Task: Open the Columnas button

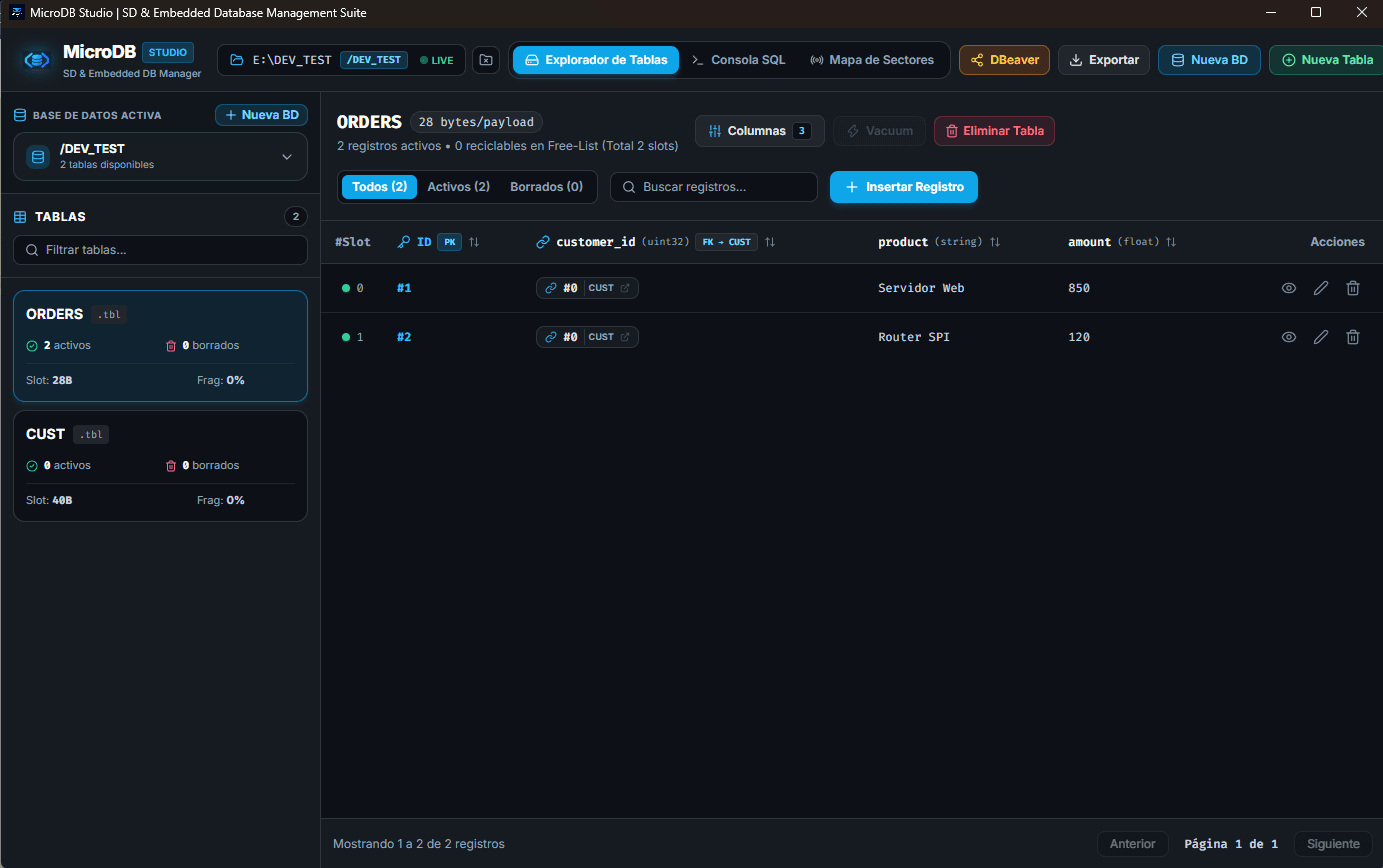Action: pos(760,131)
